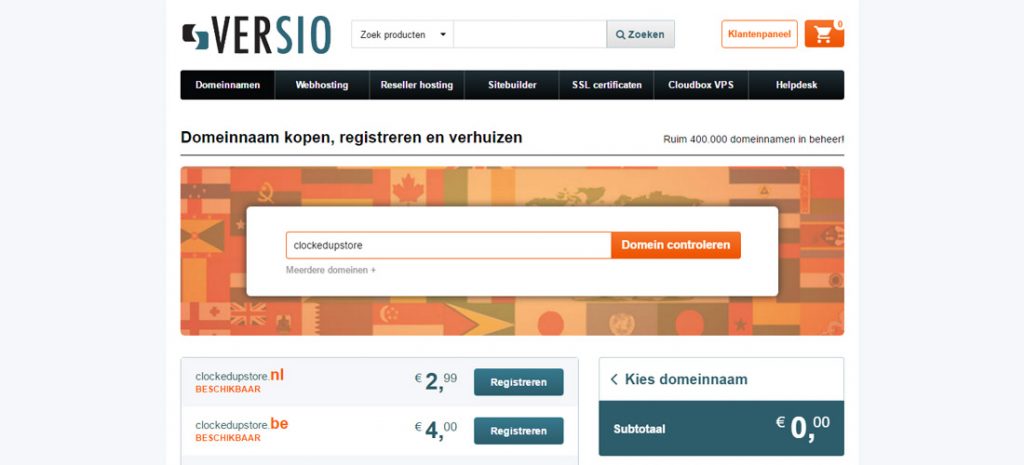Register the clockedupstore.nl domain
Image resolution: width=1024 pixels, height=465 pixels.
pyautogui.click(x=518, y=382)
